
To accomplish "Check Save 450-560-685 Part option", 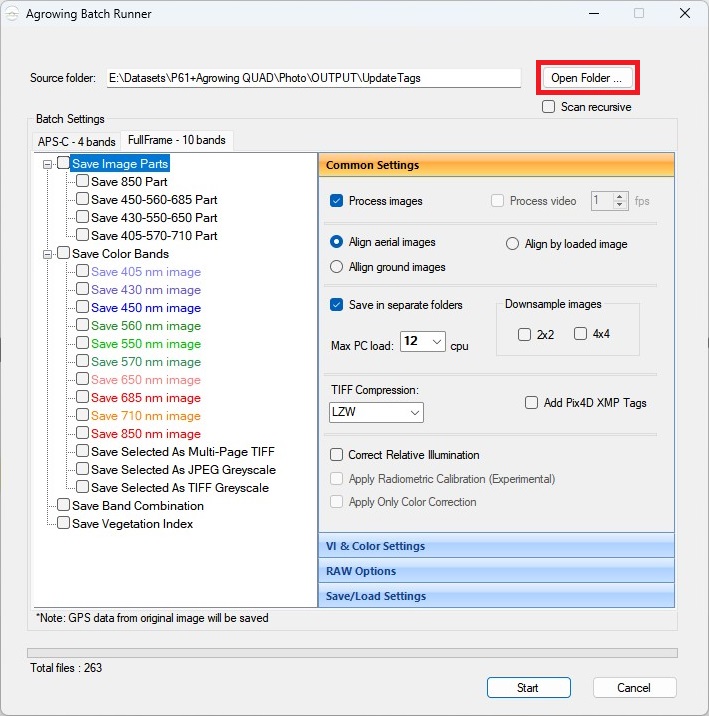I will [x=82, y=199].
